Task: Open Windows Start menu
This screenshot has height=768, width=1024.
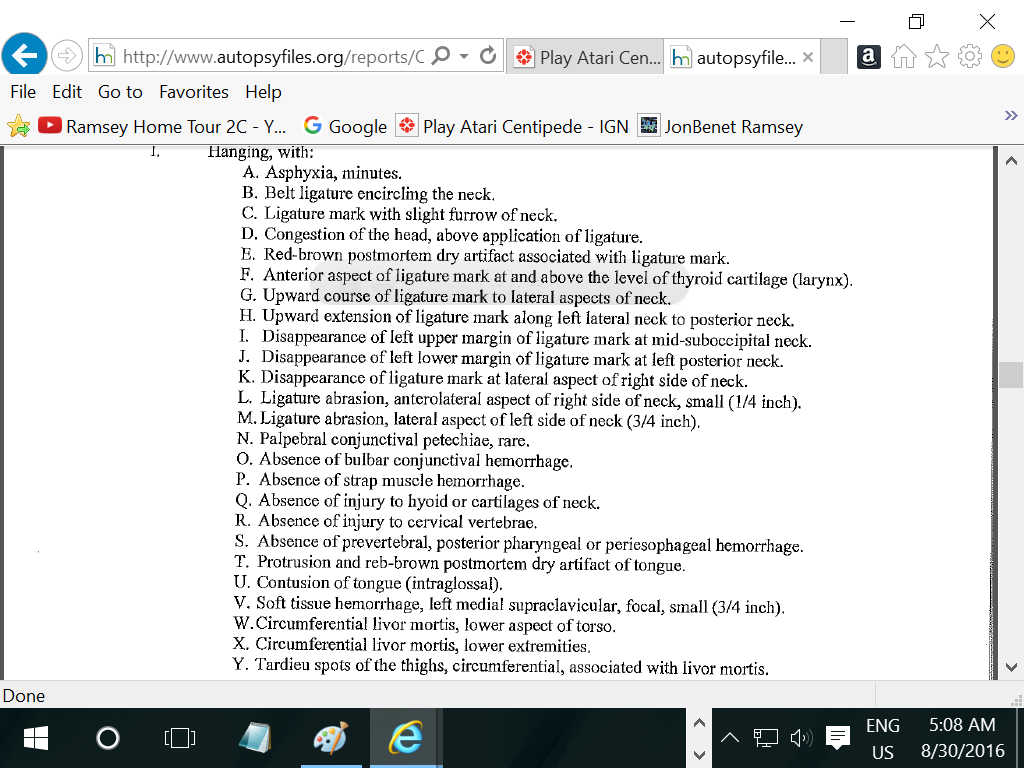Action: (x=35, y=738)
